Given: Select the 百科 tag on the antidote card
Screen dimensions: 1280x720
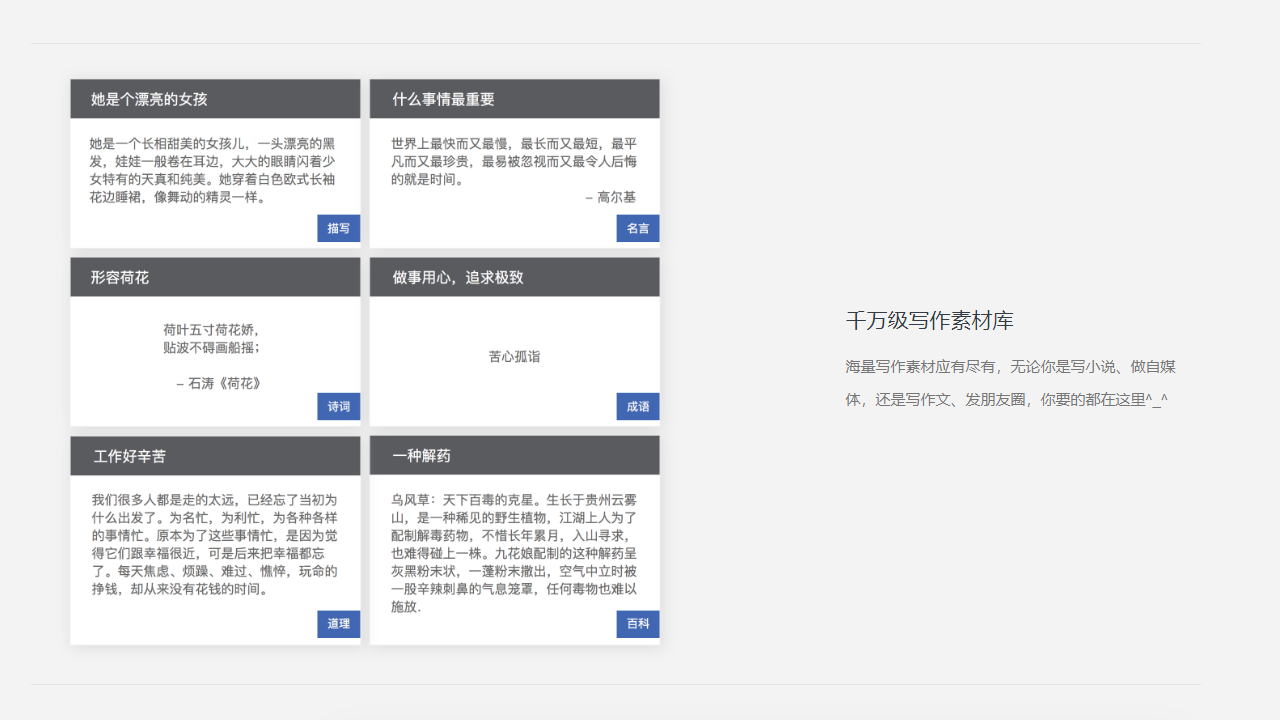Looking at the screenshot, I should pos(637,624).
